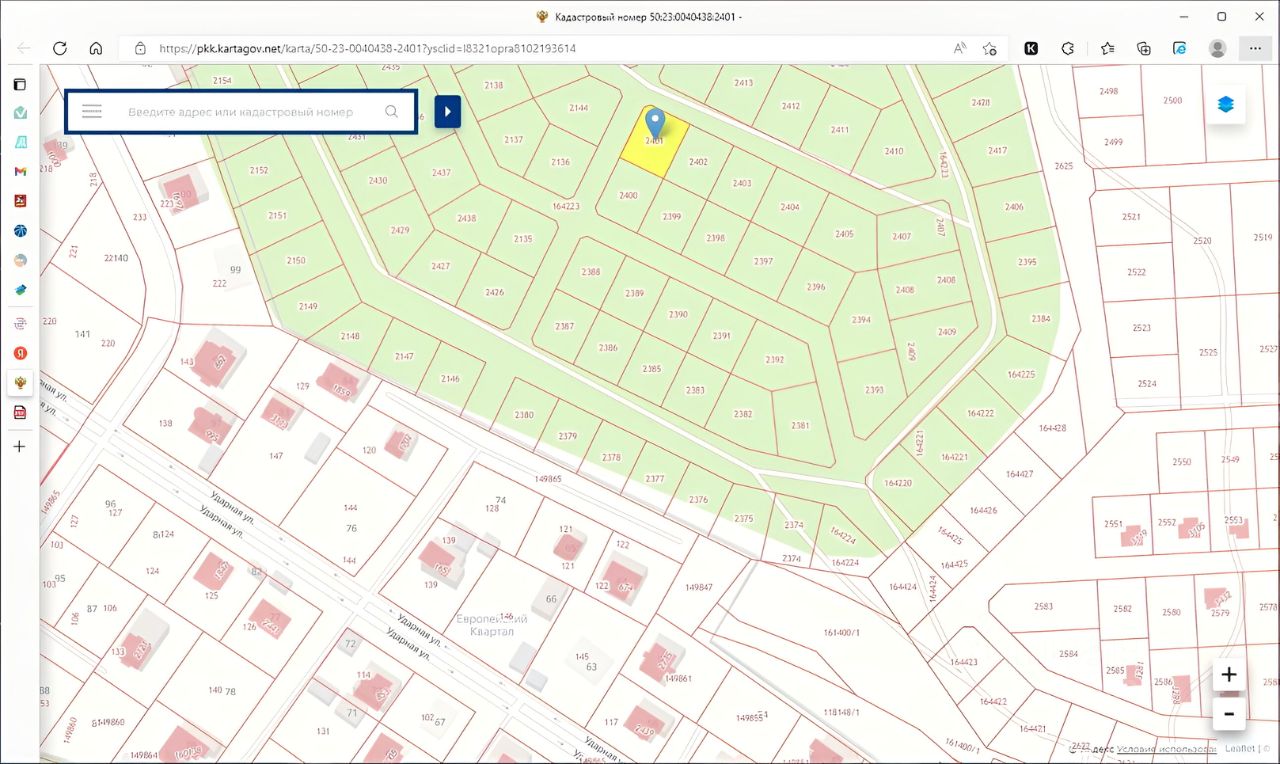Add a new tab with plus icon
1280x764 pixels.
(x=19, y=446)
